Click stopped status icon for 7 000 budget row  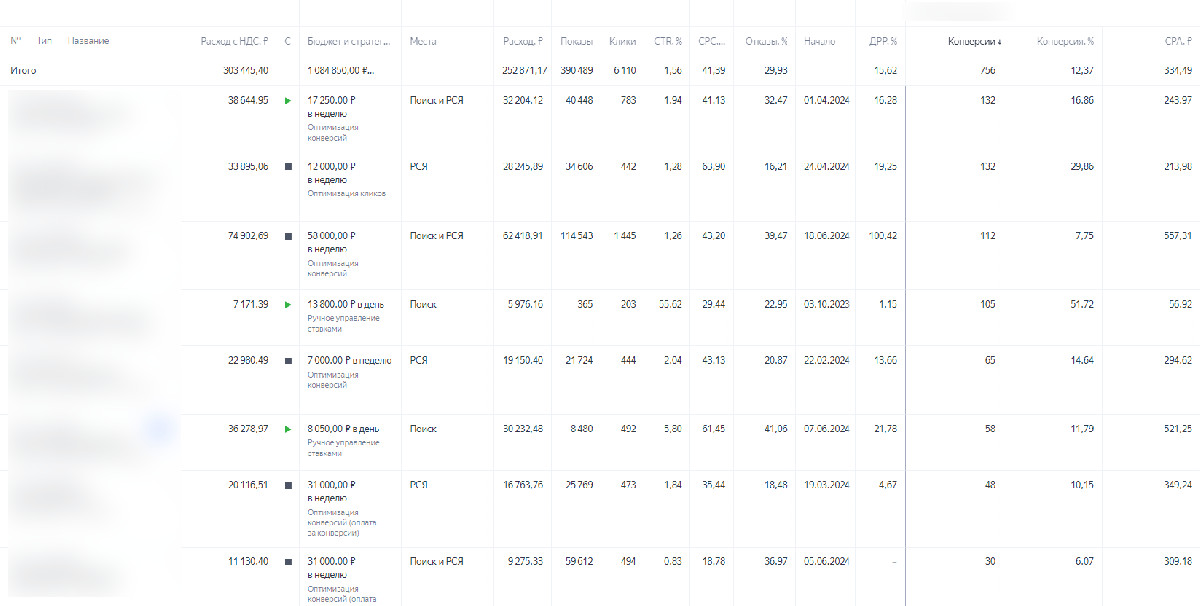click(288, 361)
